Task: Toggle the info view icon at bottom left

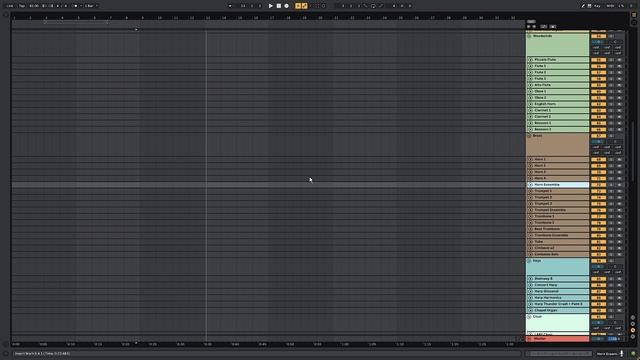Action: pos(6,353)
